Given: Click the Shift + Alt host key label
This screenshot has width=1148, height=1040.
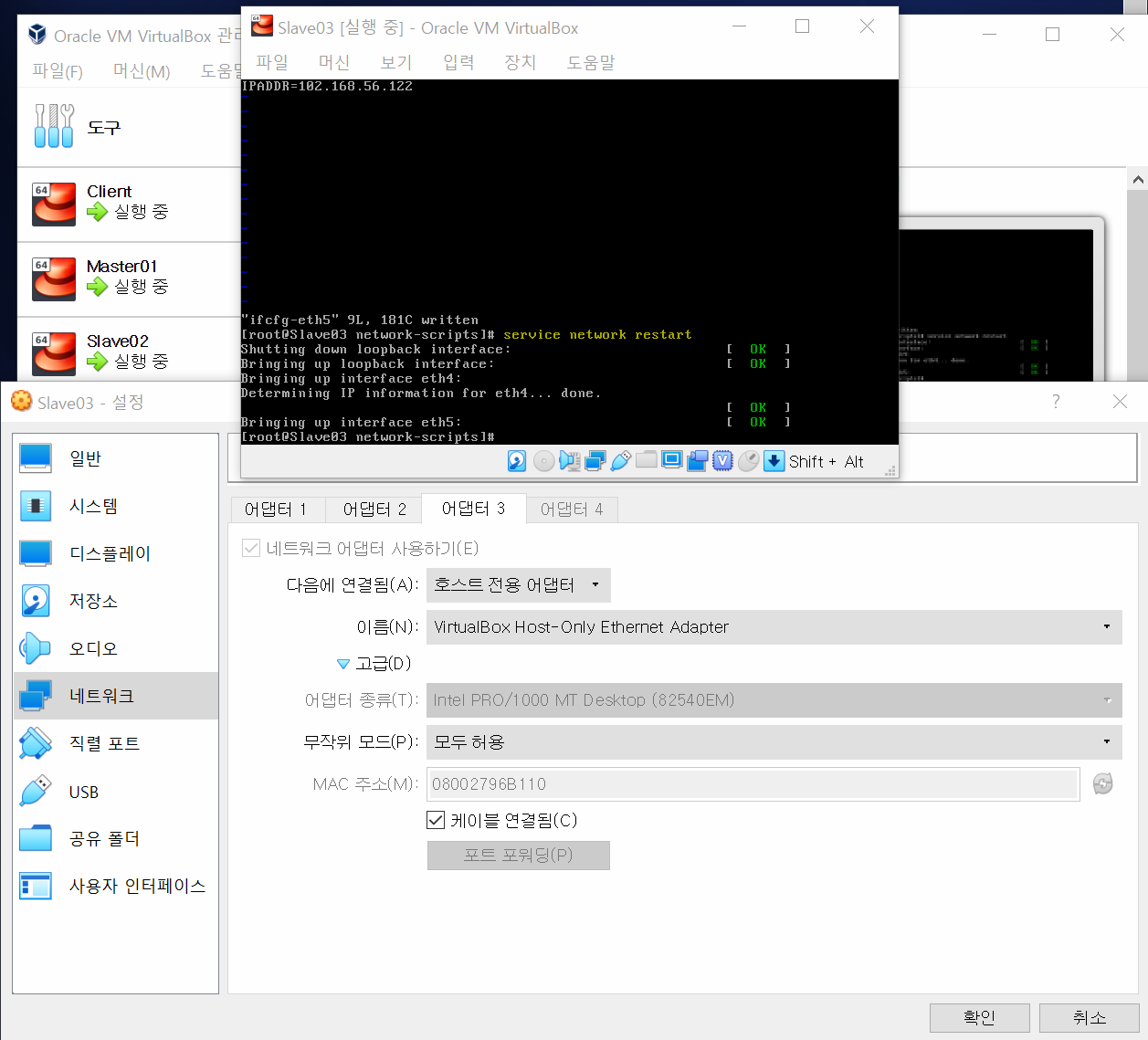Looking at the screenshot, I should click(x=827, y=462).
